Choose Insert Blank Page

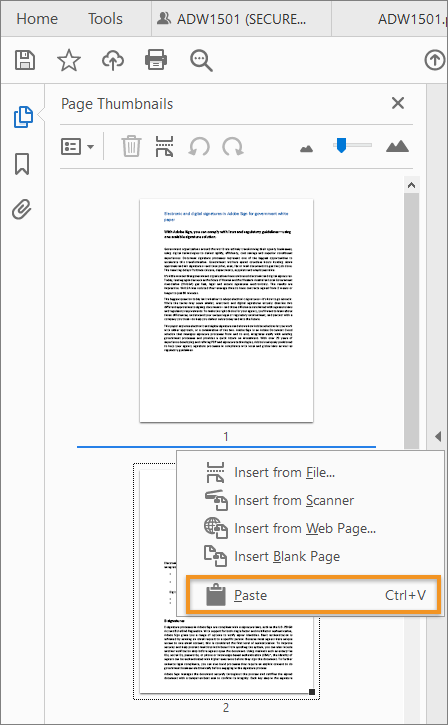(x=287, y=556)
